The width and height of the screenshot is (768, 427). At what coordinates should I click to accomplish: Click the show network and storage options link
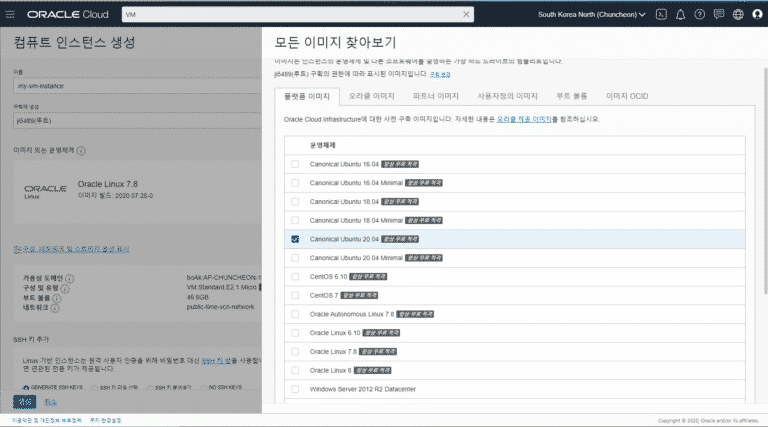72,249
